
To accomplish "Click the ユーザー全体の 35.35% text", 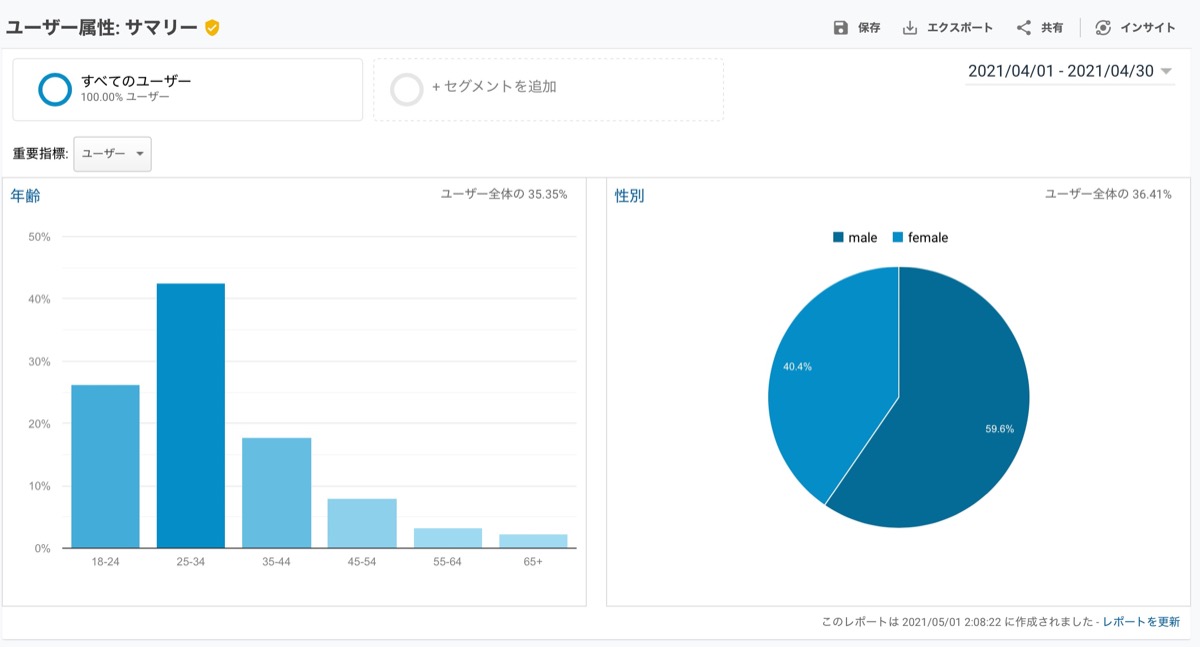I will click(x=504, y=194).
